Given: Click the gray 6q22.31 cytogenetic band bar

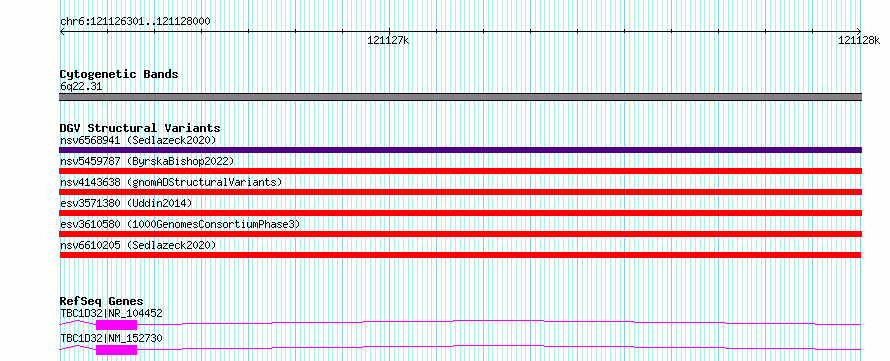Looking at the screenshot, I should coord(460,97).
